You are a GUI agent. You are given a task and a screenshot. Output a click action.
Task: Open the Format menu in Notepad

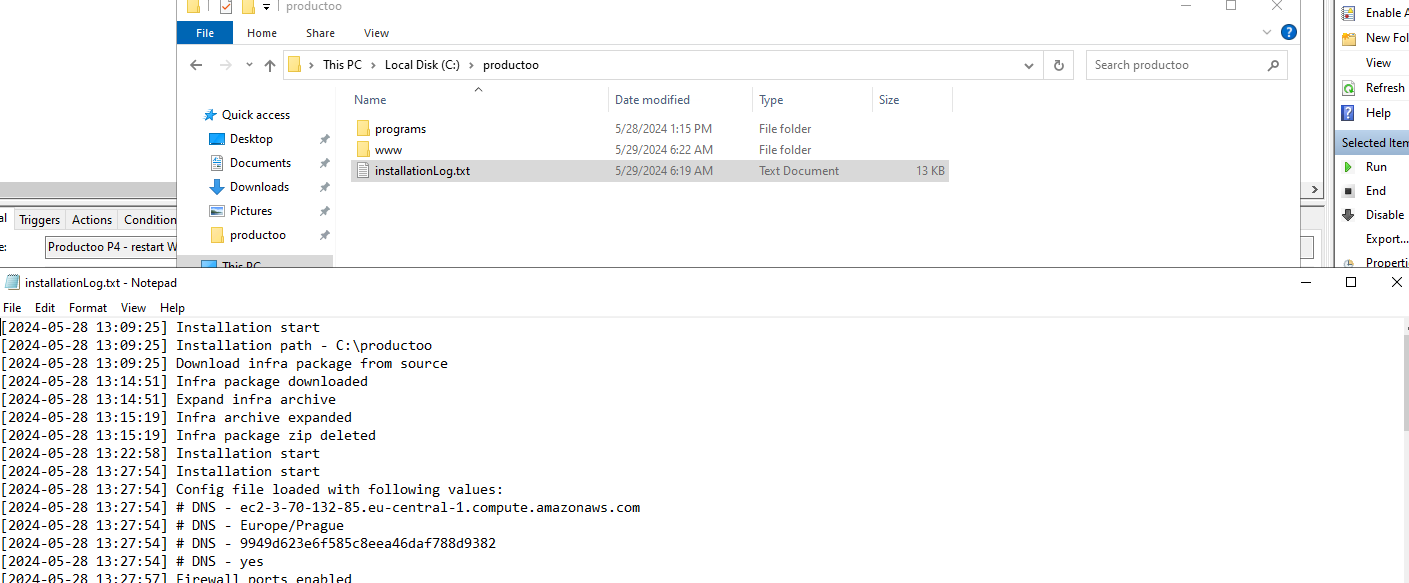88,308
